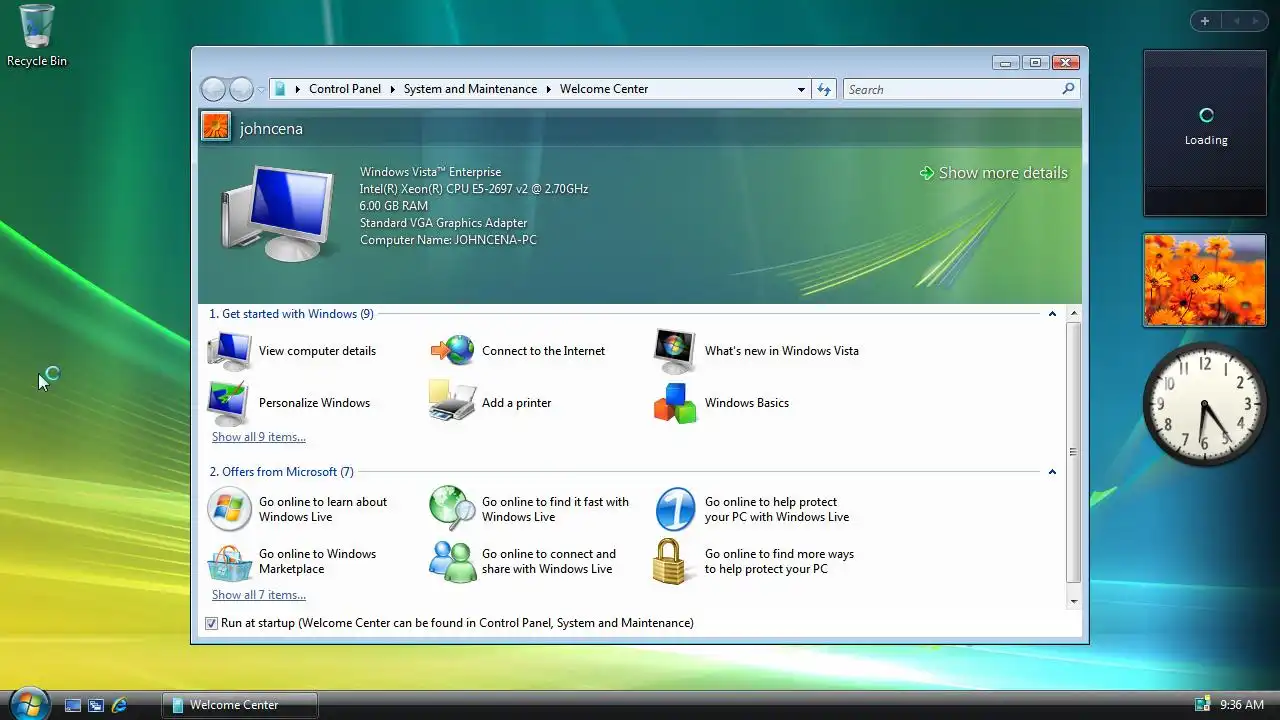Click the scrollbar up arrow

1074,313
